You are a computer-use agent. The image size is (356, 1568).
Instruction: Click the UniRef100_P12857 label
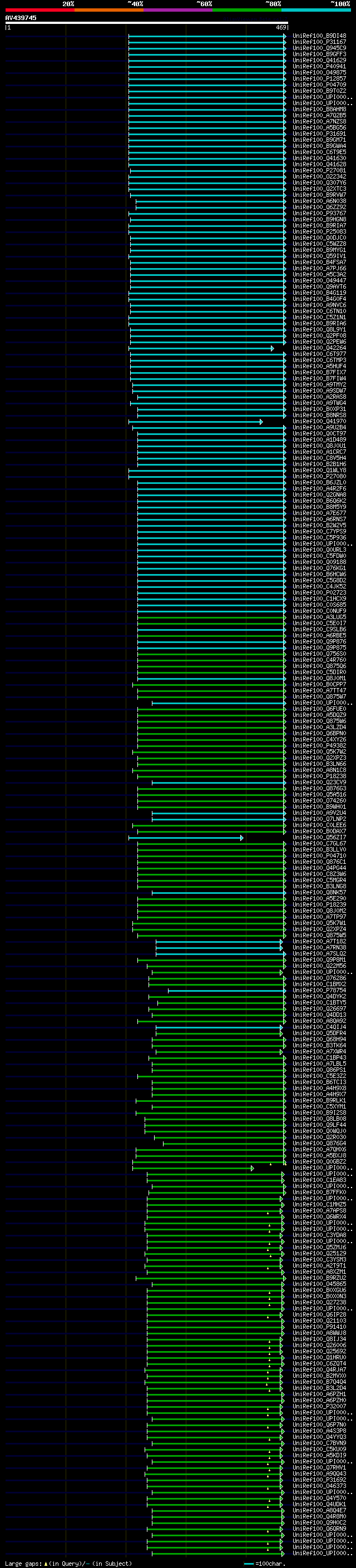319,78
